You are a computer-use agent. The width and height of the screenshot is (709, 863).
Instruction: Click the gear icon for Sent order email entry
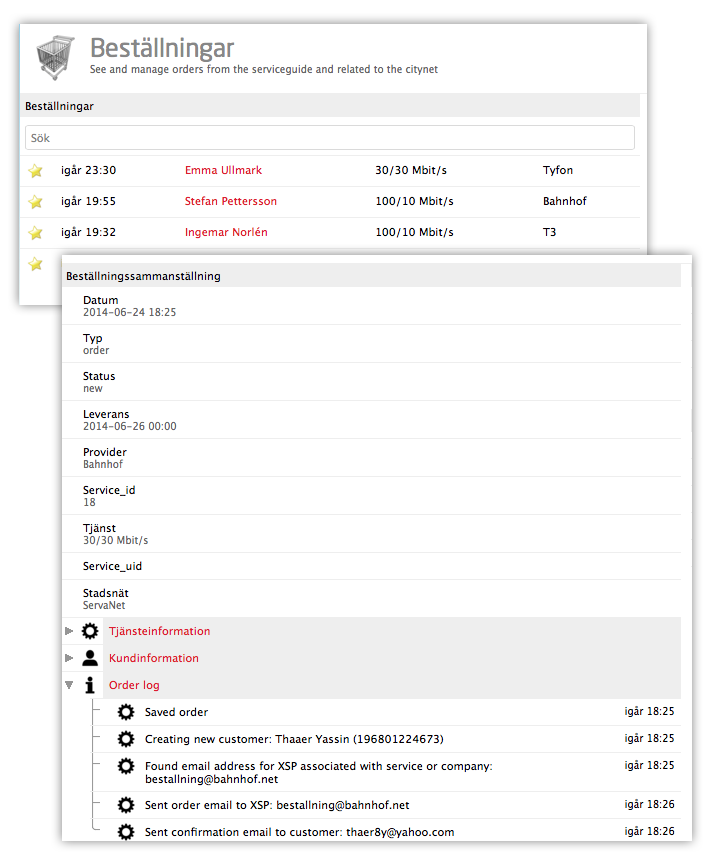click(x=125, y=805)
